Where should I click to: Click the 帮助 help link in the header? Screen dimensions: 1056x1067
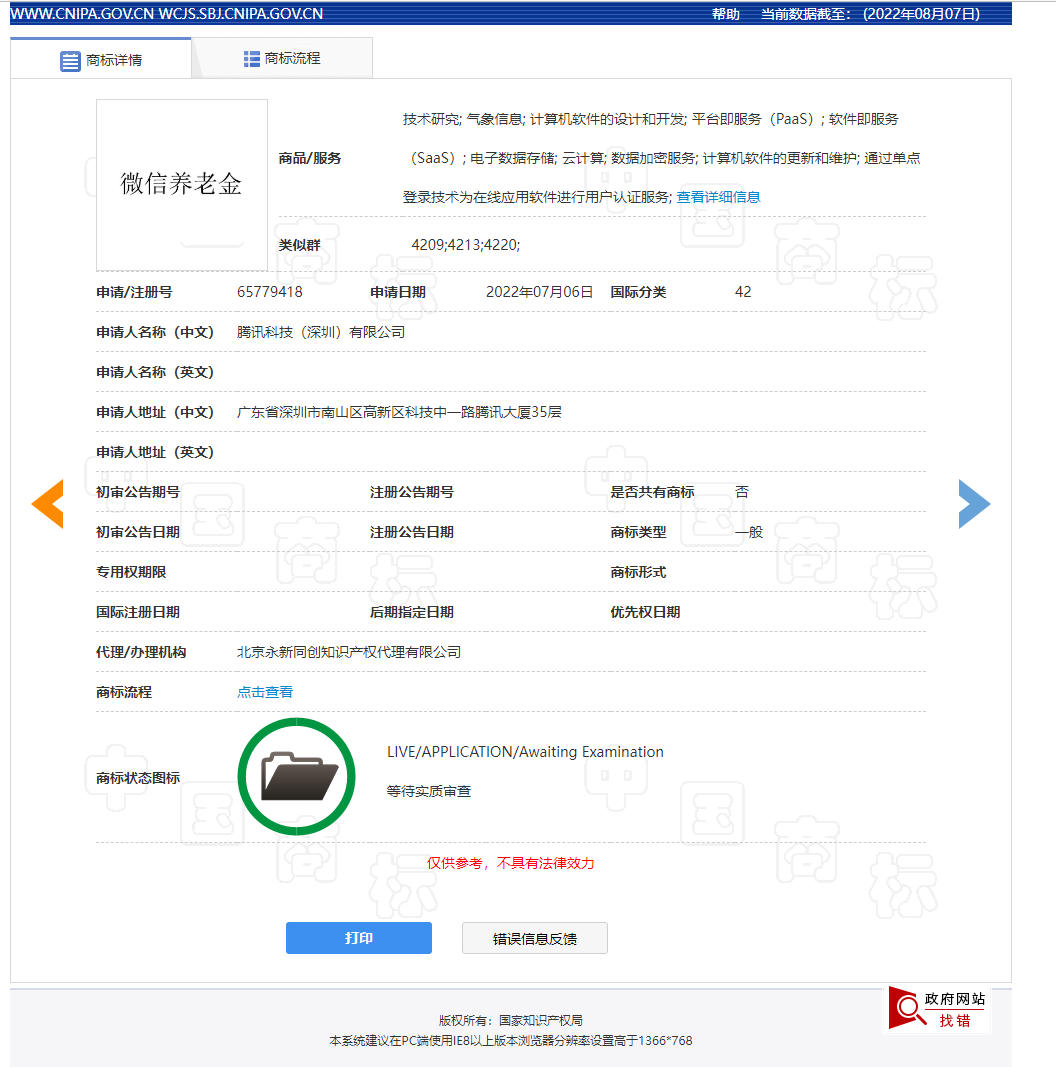723,15
